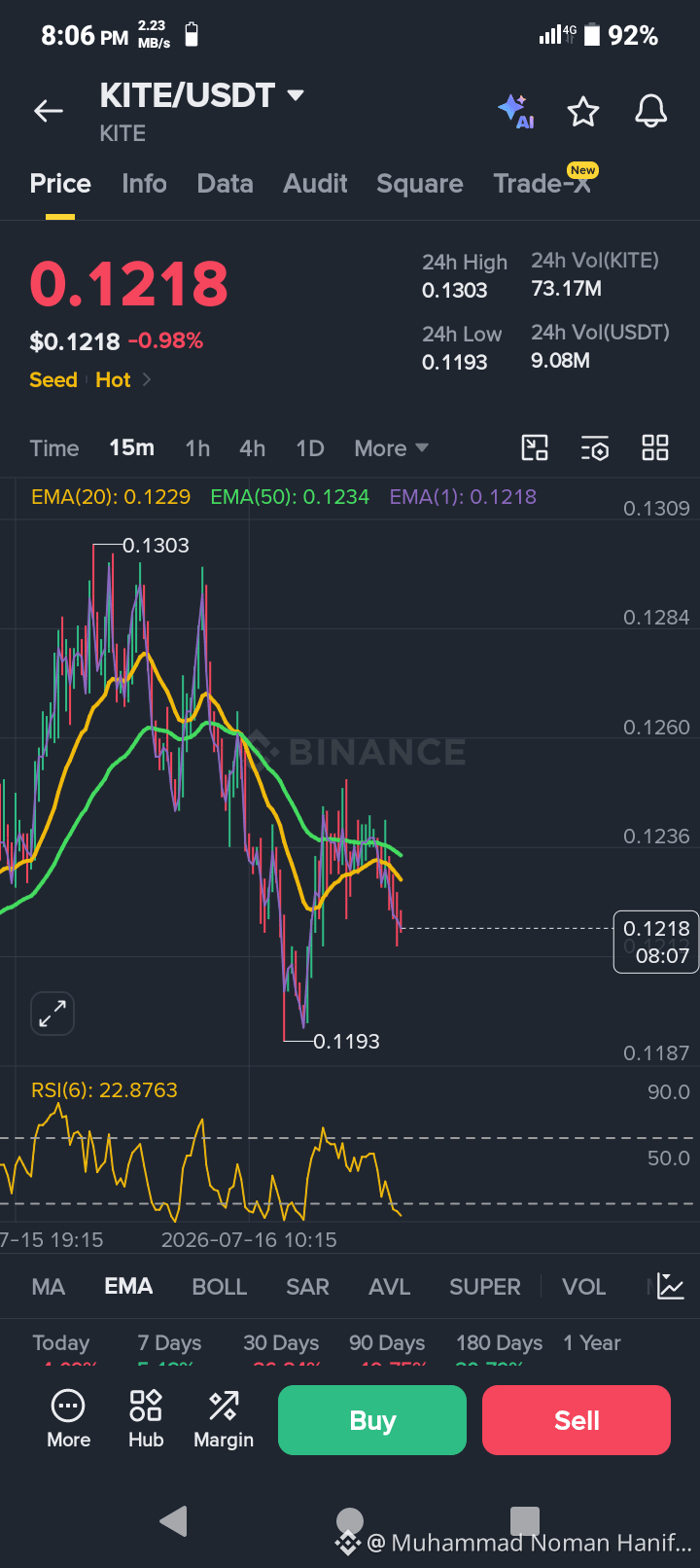Open the Seed Hot tag chevron
This screenshot has width=700, height=1568.
pos(147,379)
